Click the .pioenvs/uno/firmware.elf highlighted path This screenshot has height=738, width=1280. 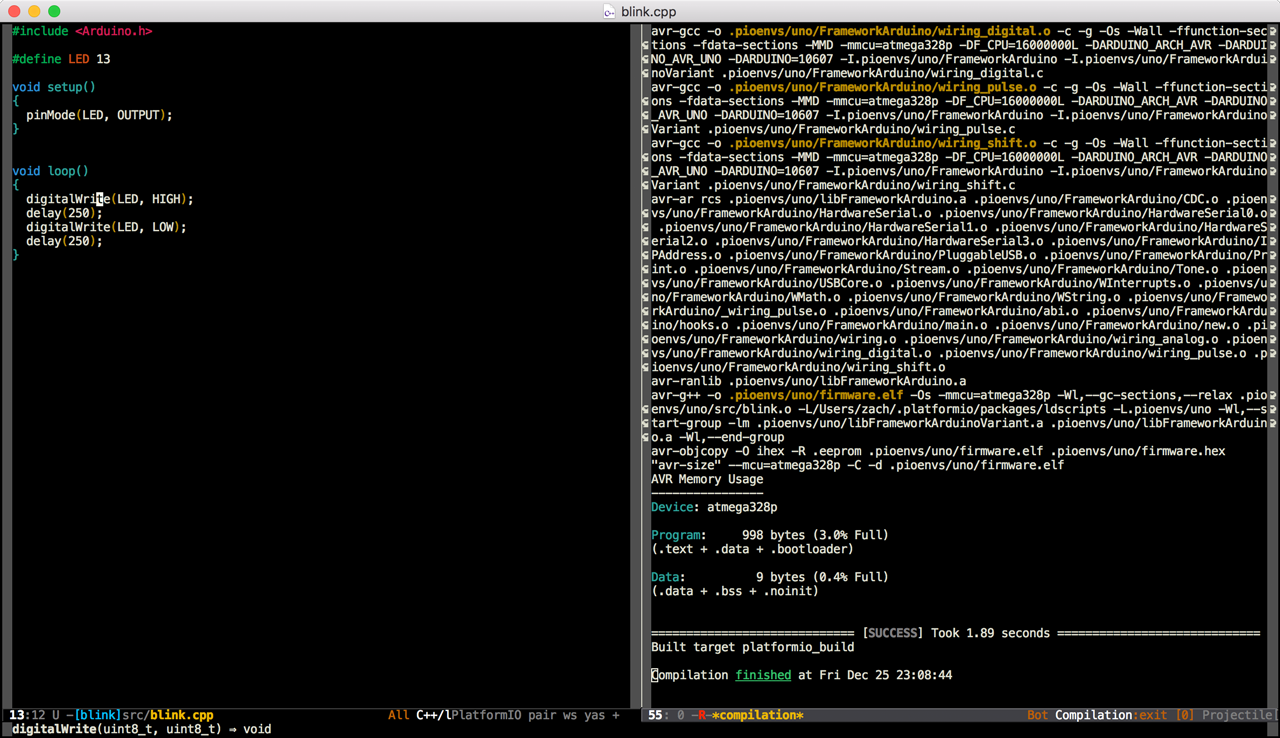816,395
